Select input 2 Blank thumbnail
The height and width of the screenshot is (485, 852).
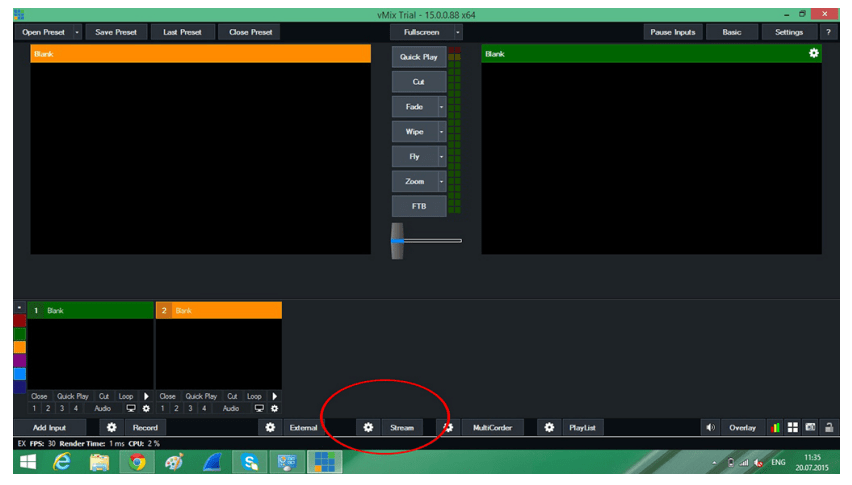[219, 354]
